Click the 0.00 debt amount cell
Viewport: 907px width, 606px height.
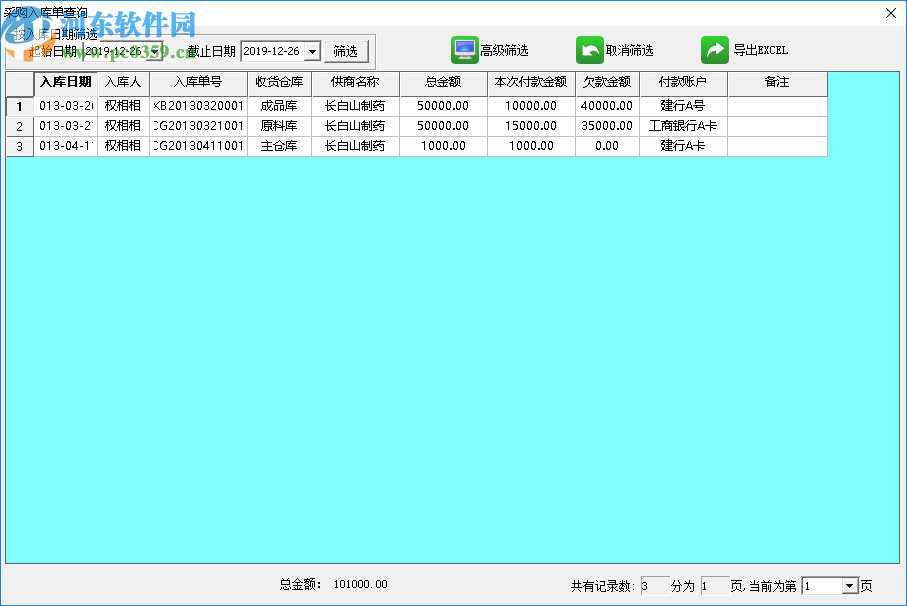tap(607, 146)
